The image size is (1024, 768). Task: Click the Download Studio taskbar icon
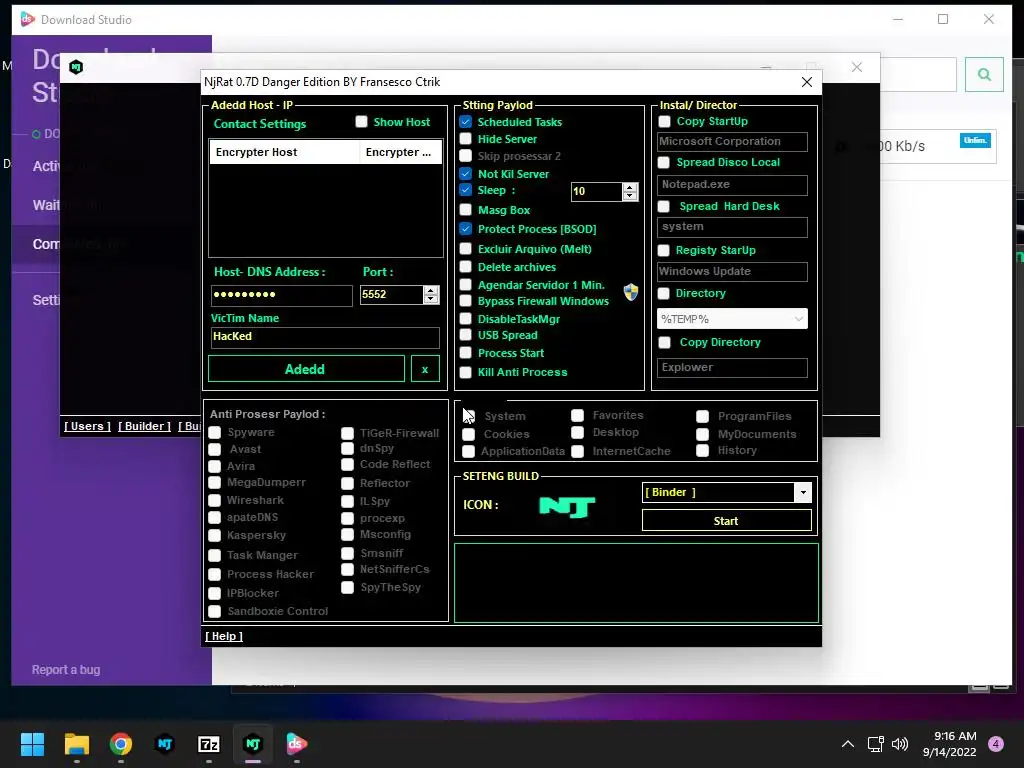click(296, 744)
